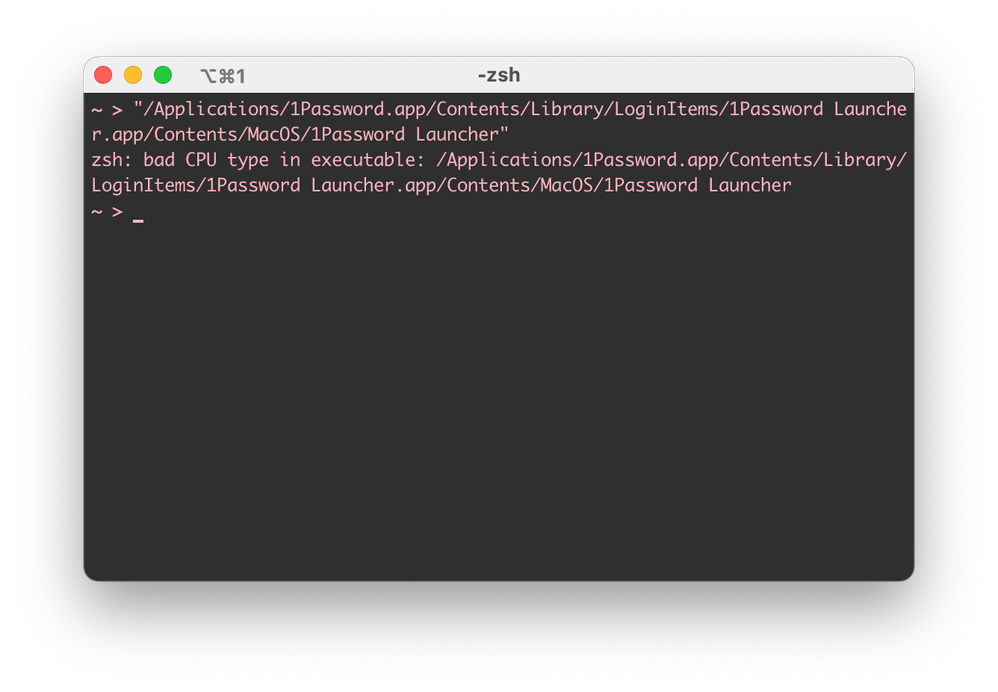
Task: Minimize the terminal window with yellow button
Action: tap(133, 75)
